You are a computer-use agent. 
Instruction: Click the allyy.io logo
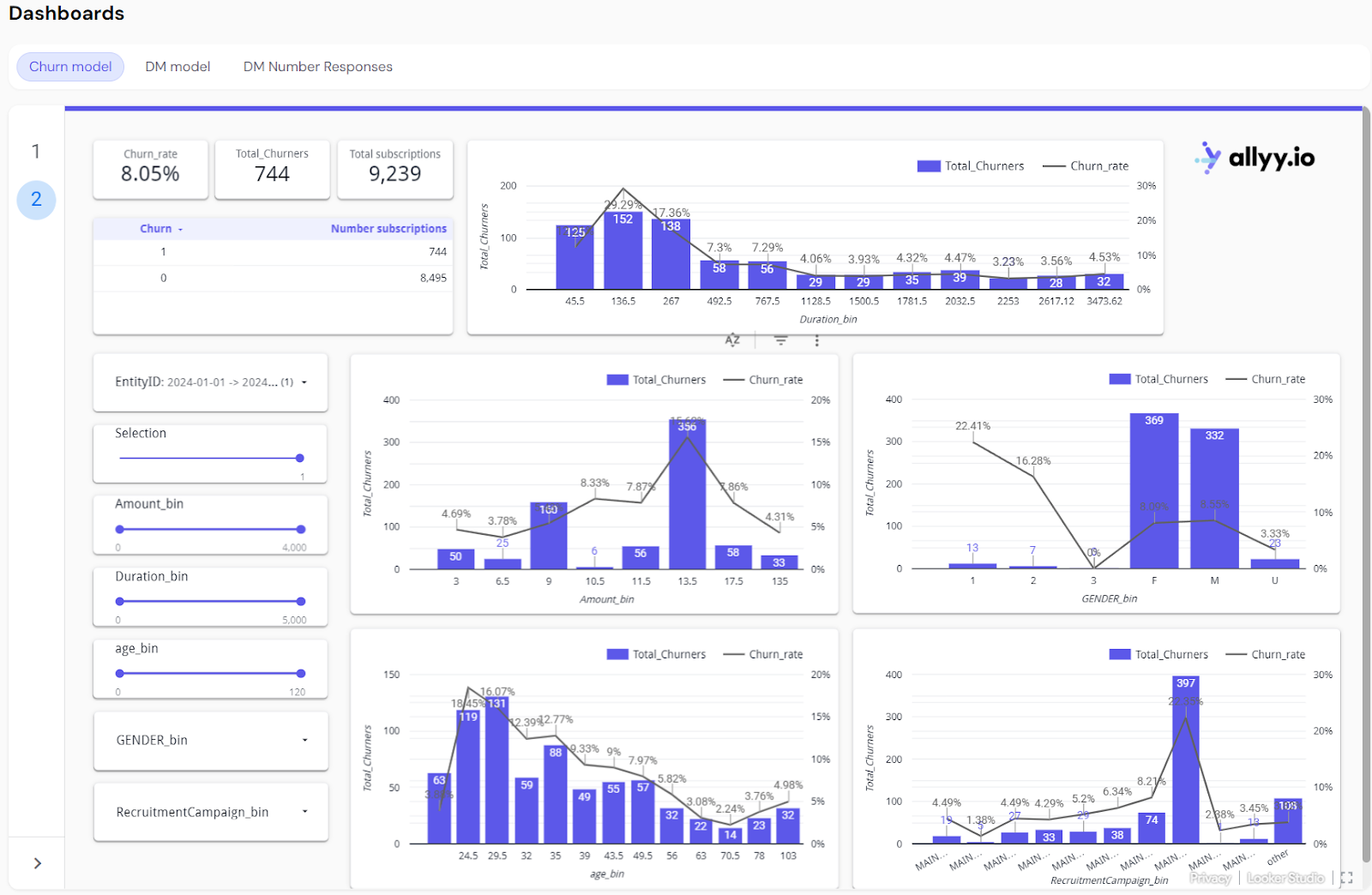pyautogui.click(x=1255, y=158)
